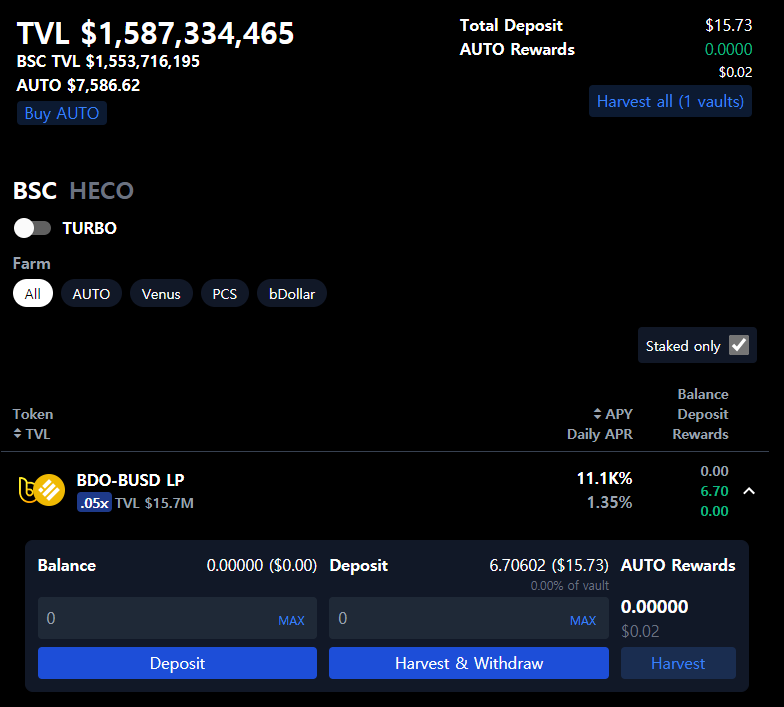Filter farms by bDollar
The image size is (784, 707).
292,294
